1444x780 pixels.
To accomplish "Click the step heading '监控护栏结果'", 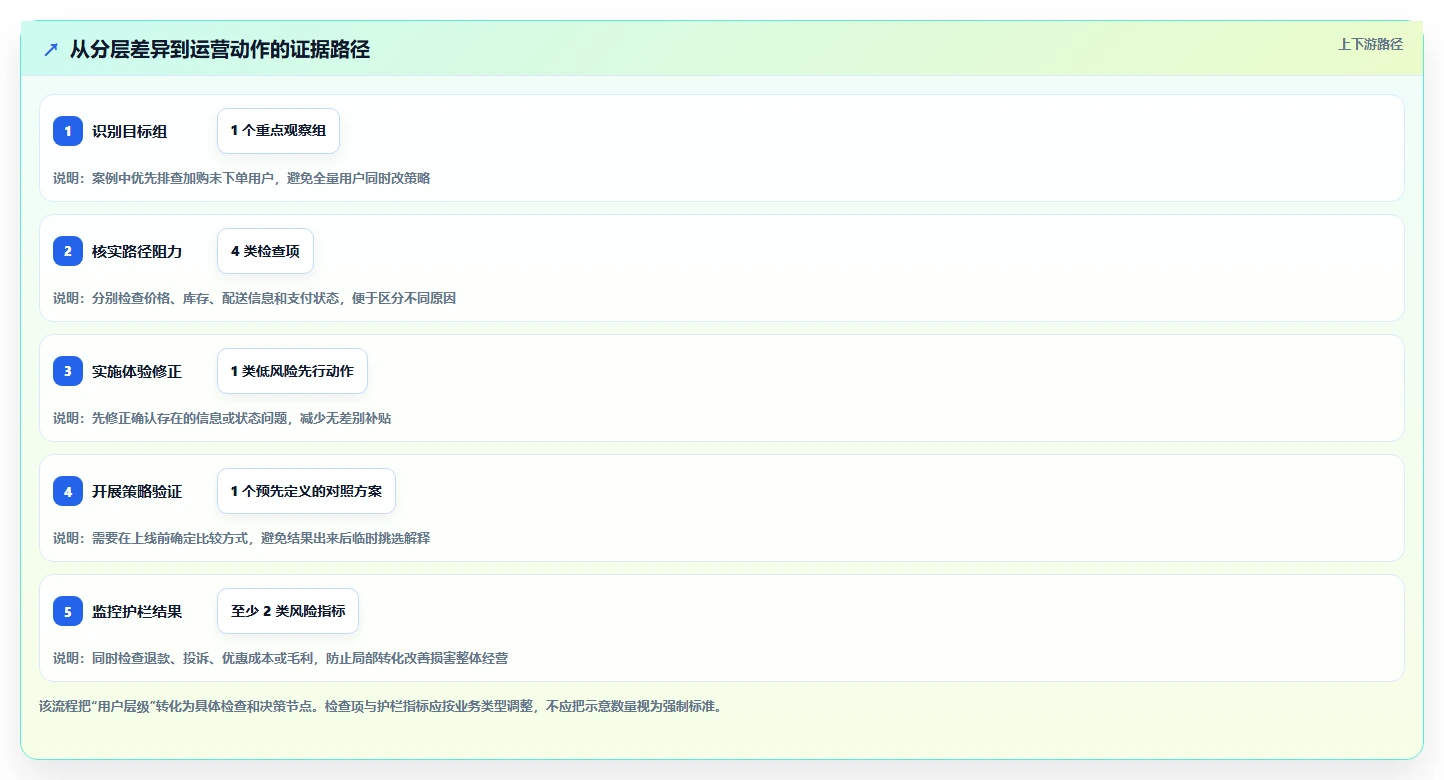I will 137,611.
